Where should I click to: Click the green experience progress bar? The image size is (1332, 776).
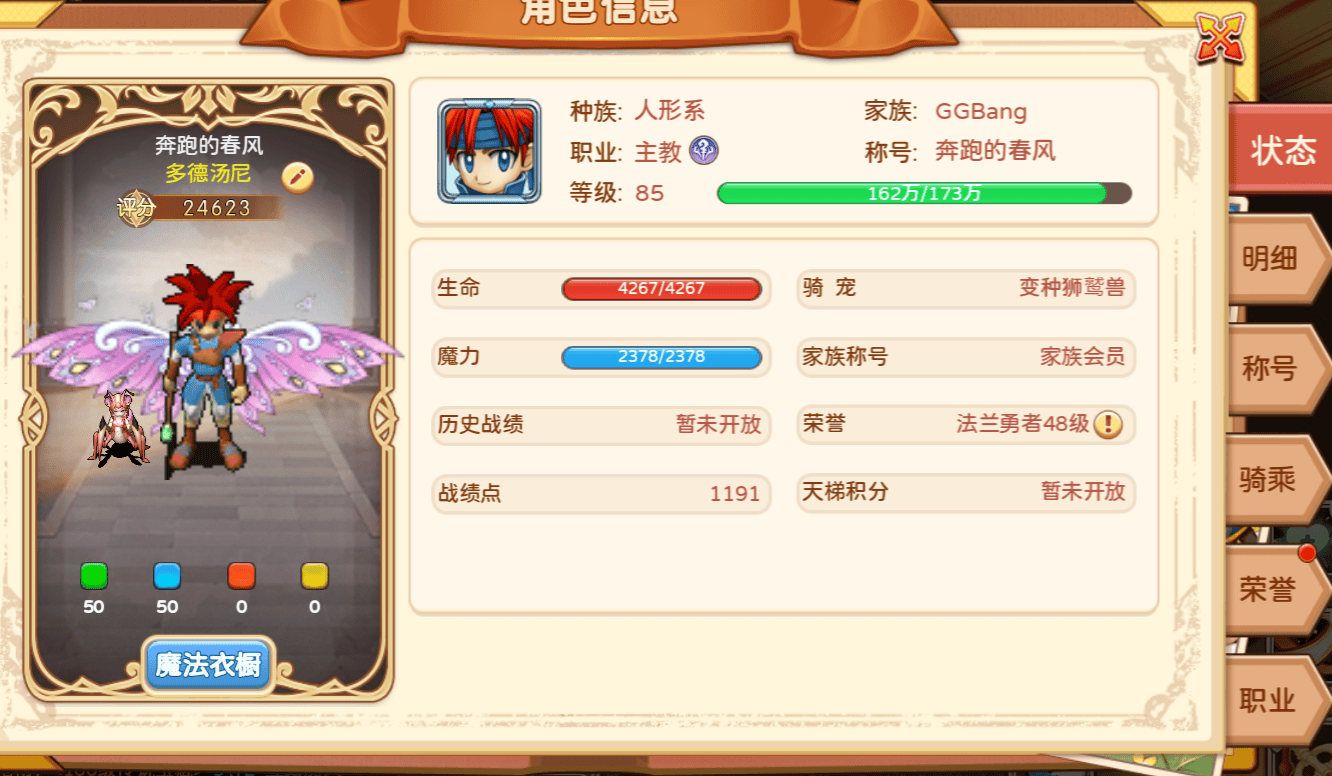[x=924, y=193]
